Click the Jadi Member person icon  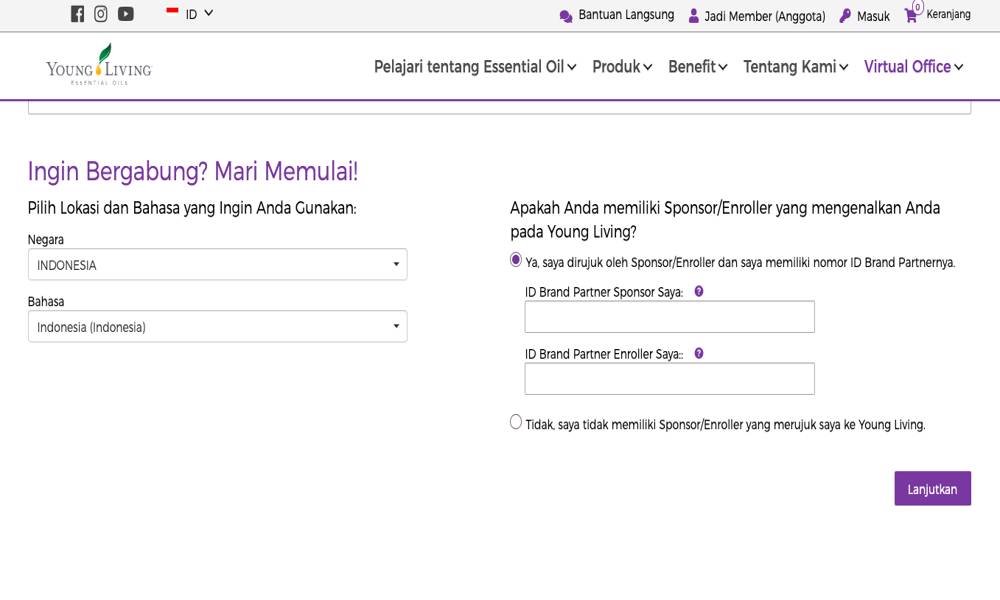tap(694, 16)
